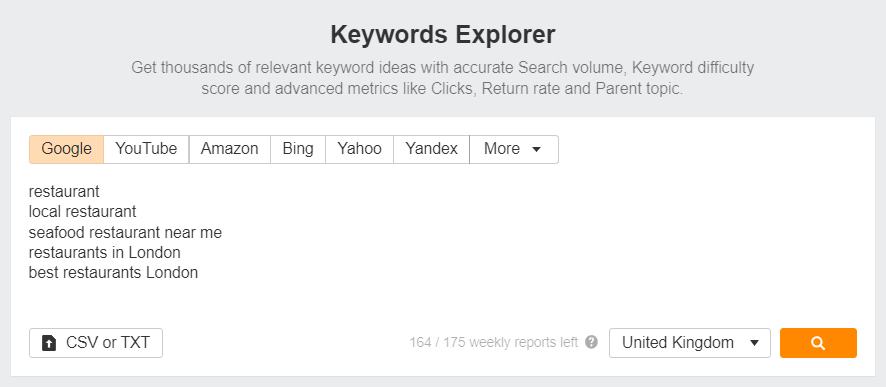886x387 pixels.
Task: Click the upload file icon
Action: [x=49, y=343]
